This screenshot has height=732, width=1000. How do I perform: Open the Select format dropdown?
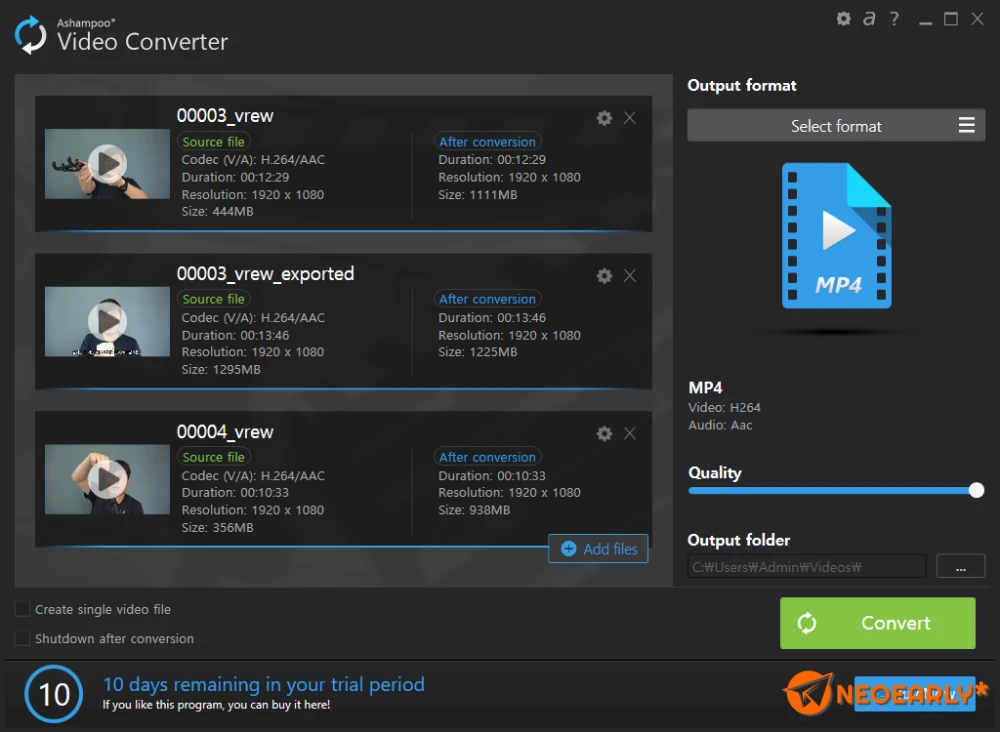[836, 126]
